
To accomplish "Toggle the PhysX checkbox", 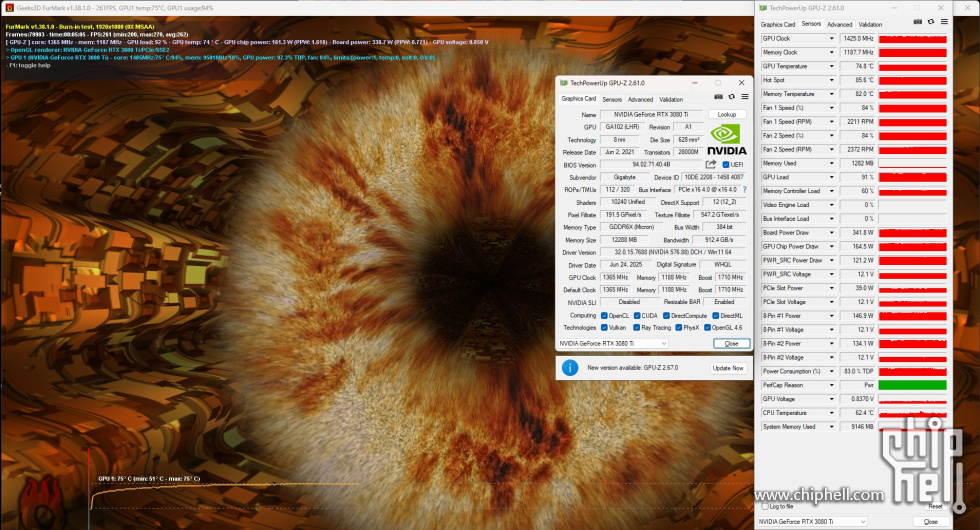I will (x=679, y=328).
